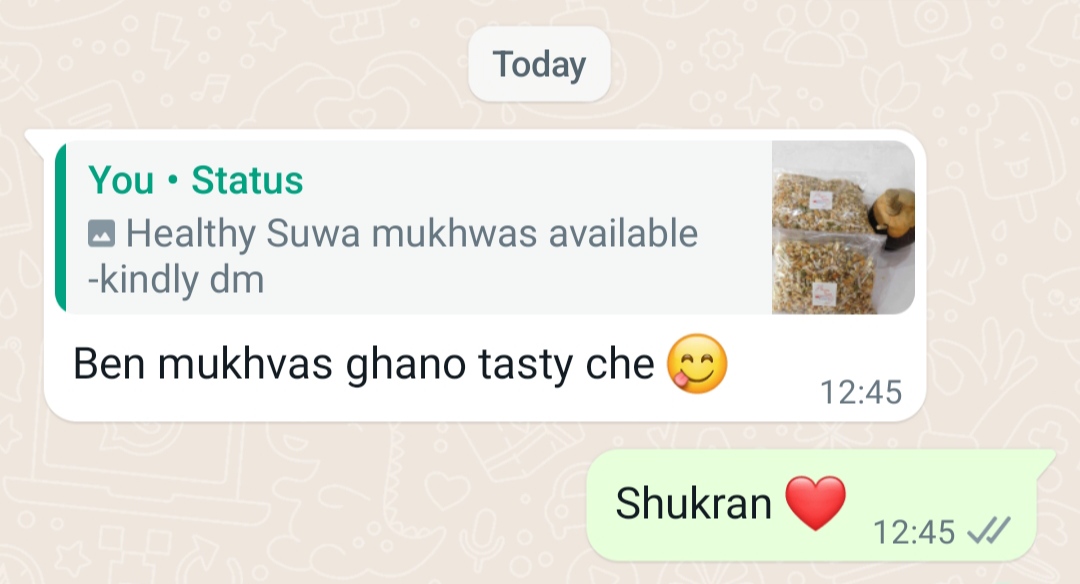
Task: Click the green bar of quoted status
Action: click(61, 227)
